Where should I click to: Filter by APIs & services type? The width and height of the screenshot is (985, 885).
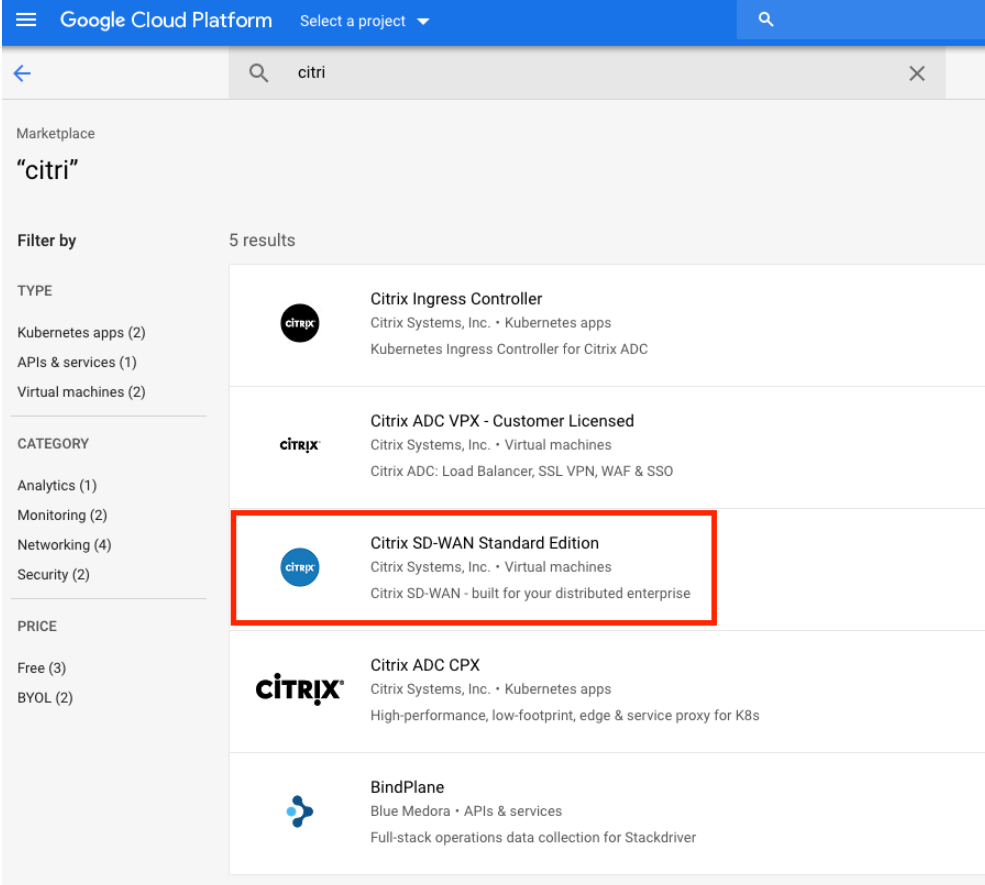pyautogui.click(x=77, y=362)
